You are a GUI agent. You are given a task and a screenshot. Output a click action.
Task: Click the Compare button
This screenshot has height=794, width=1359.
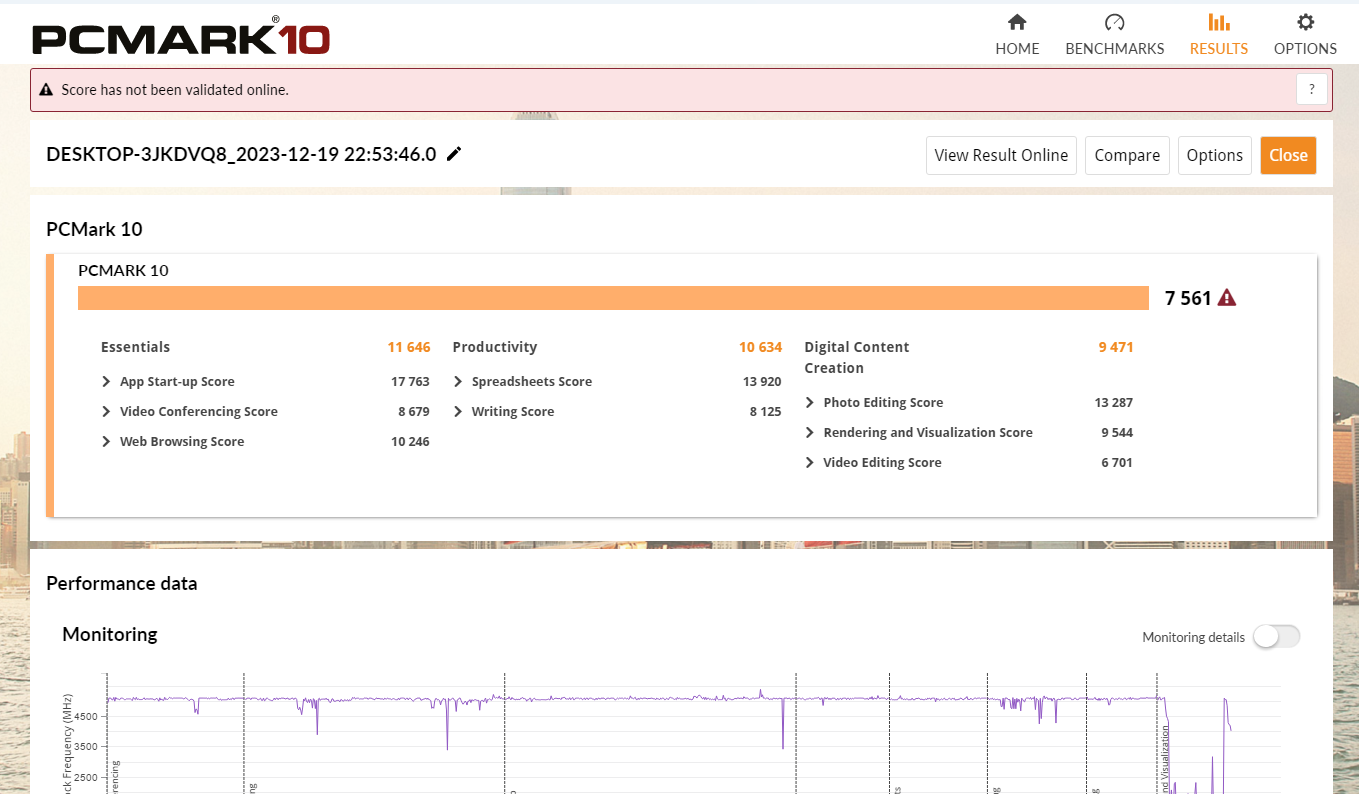[x=1127, y=155]
